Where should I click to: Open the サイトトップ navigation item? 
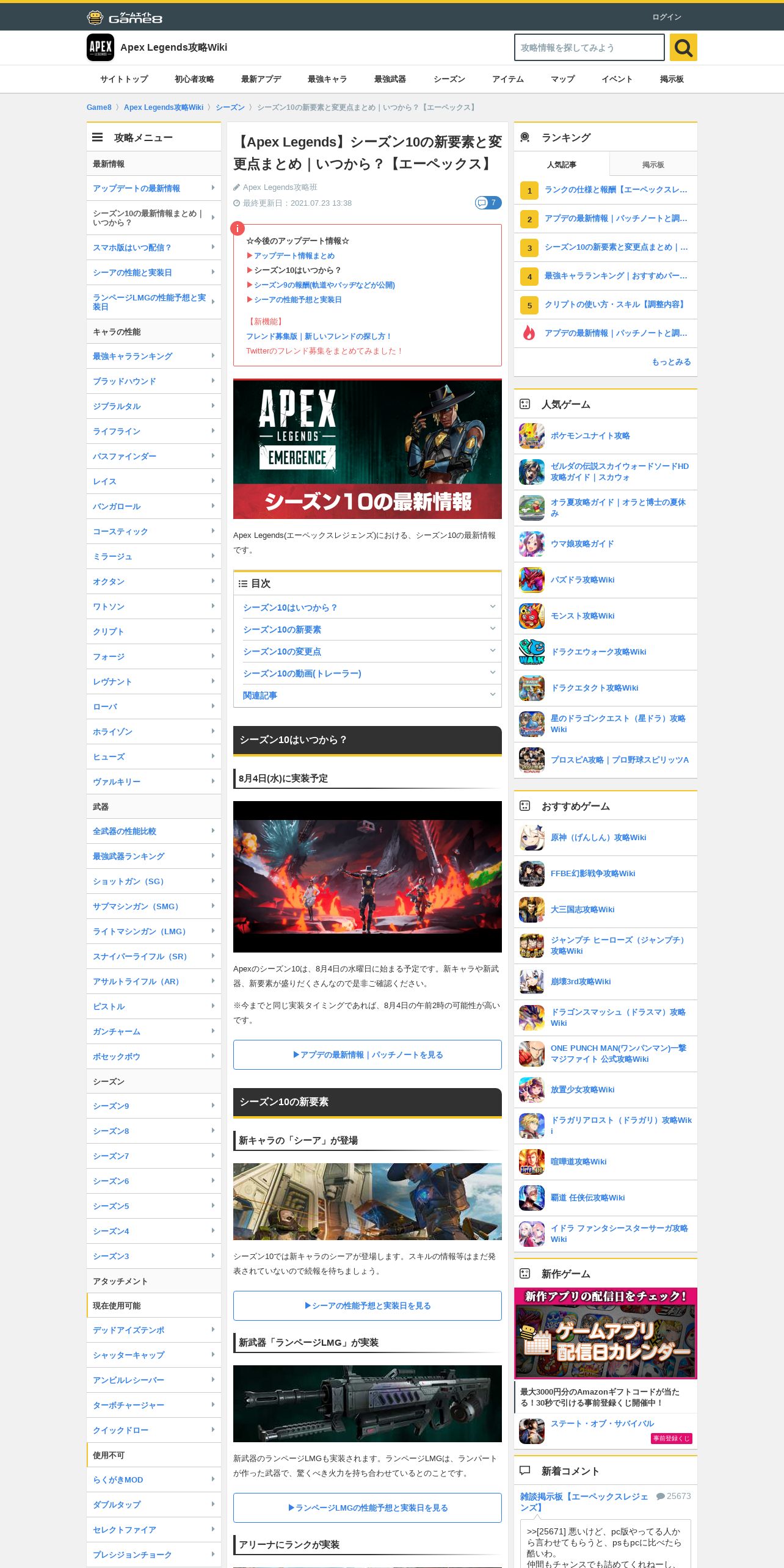click(124, 79)
